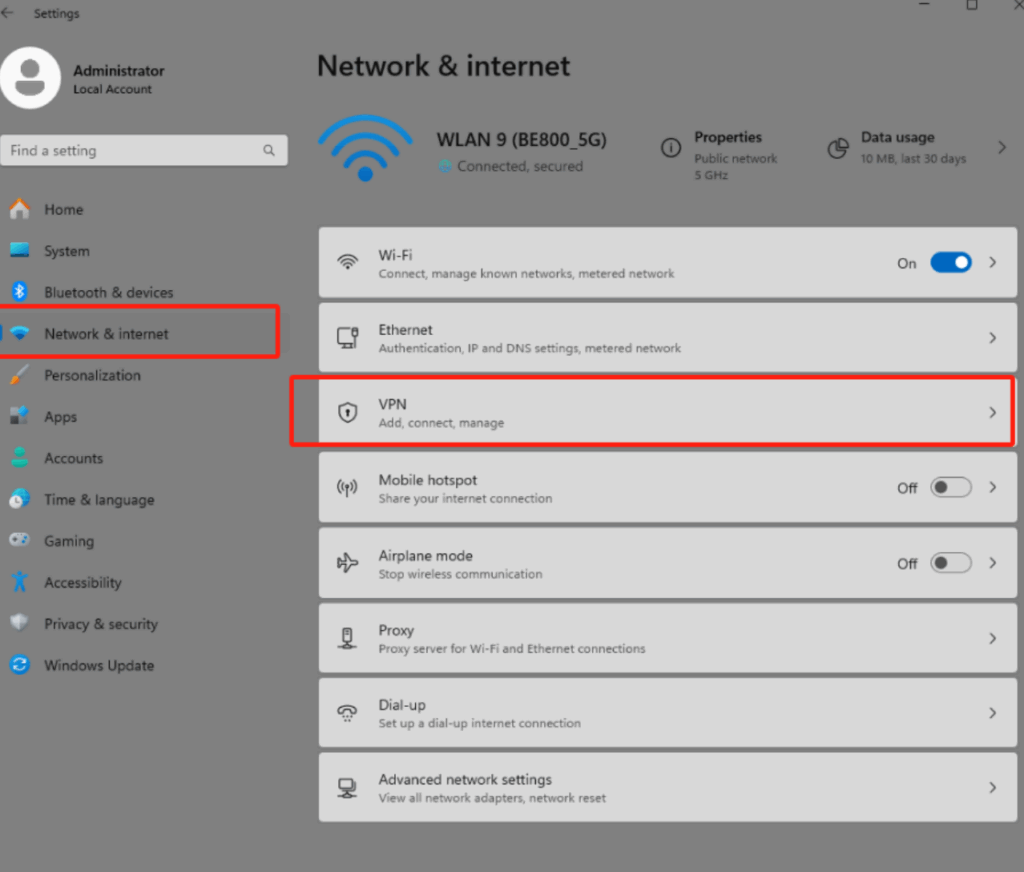Click the Accessibility sidebar icon
This screenshot has height=872, width=1024.
tap(19, 582)
